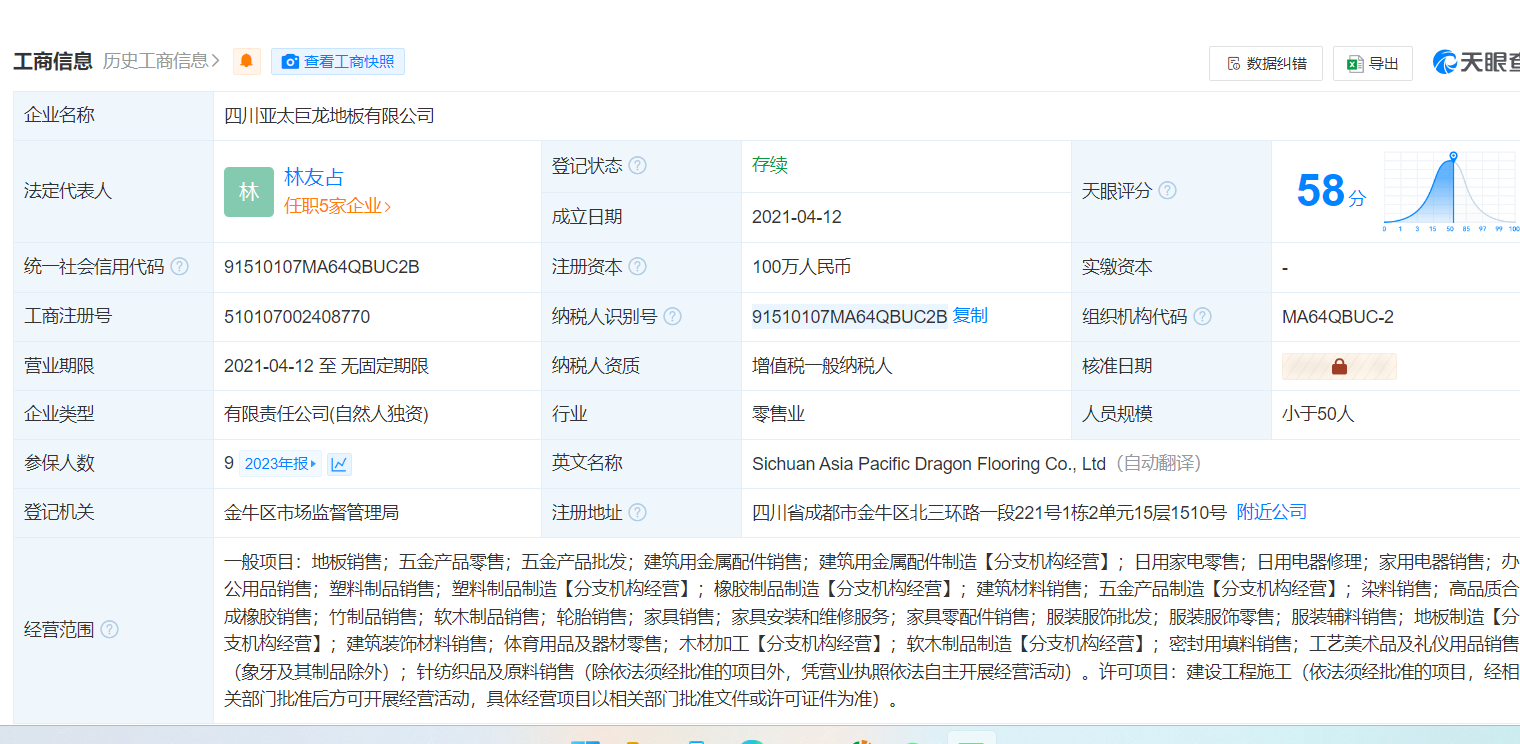Click the 存续 registration status
The height and width of the screenshot is (744, 1520).
pyautogui.click(x=770, y=165)
